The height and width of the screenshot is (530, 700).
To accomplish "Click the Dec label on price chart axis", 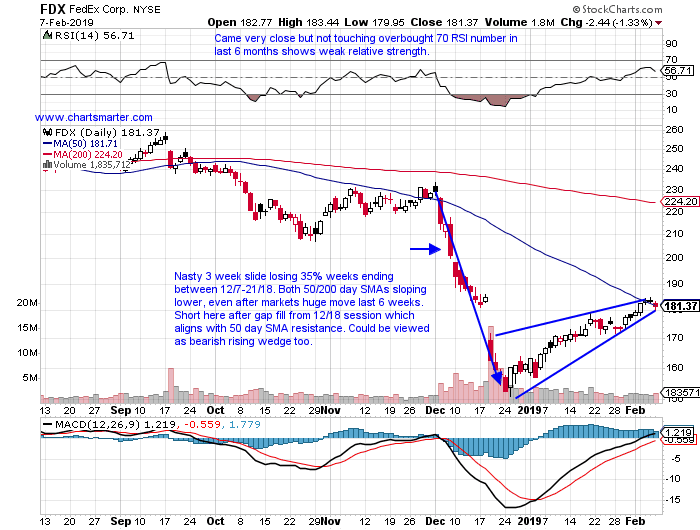I will coord(435,410).
